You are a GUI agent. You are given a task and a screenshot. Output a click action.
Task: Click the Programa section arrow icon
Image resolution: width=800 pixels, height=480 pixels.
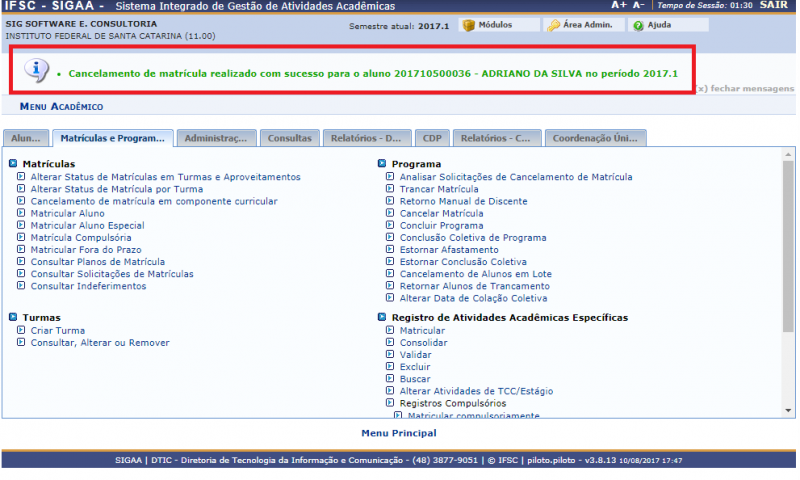pyautogui.click(x=382, y=163)
